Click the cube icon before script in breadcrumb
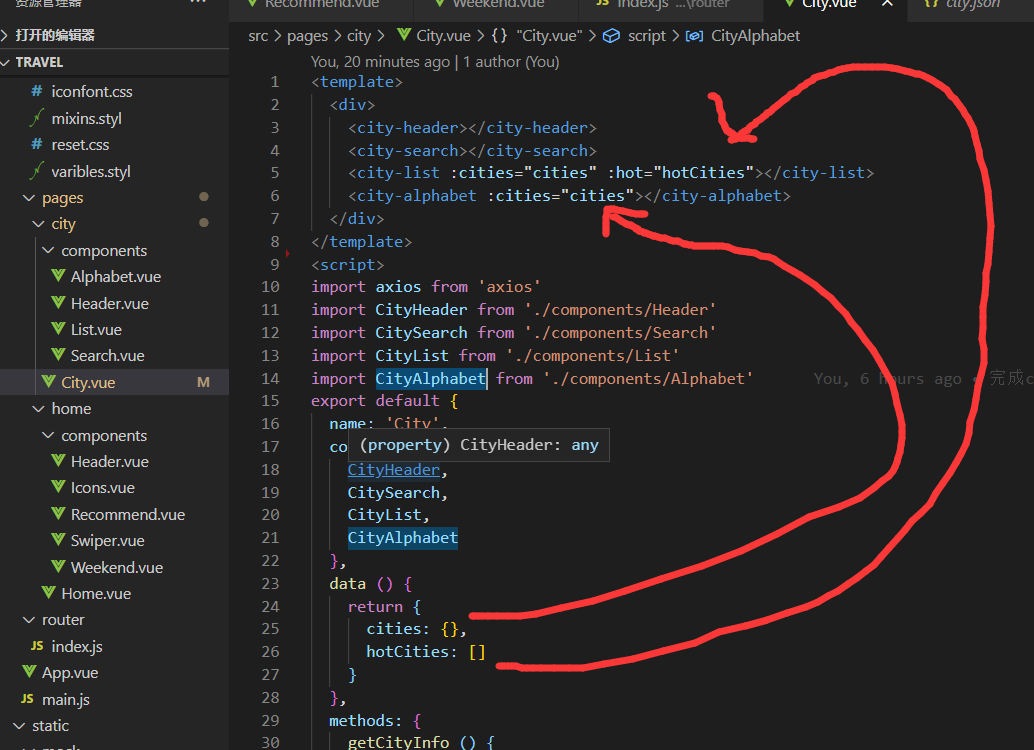This screenshot has width=1034, height=750. (x=611, y=36)
